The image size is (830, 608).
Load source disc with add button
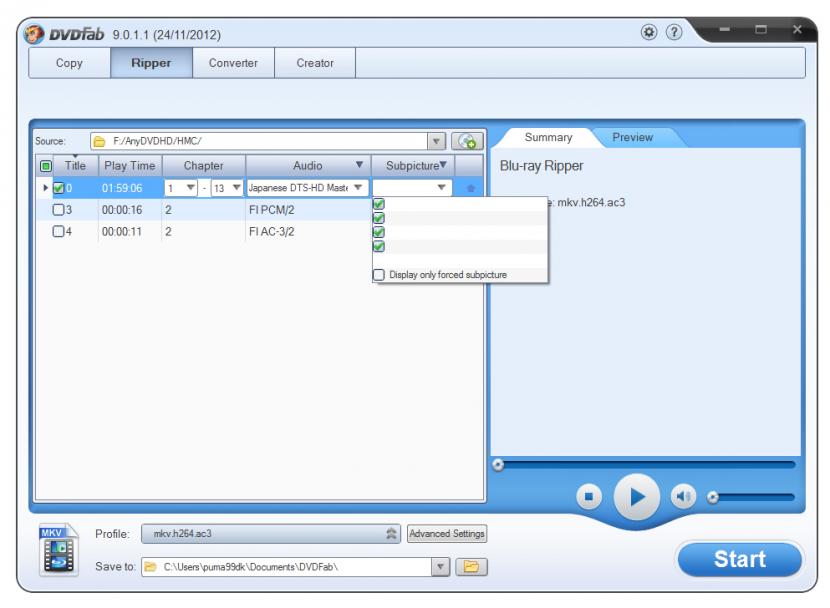467,141
